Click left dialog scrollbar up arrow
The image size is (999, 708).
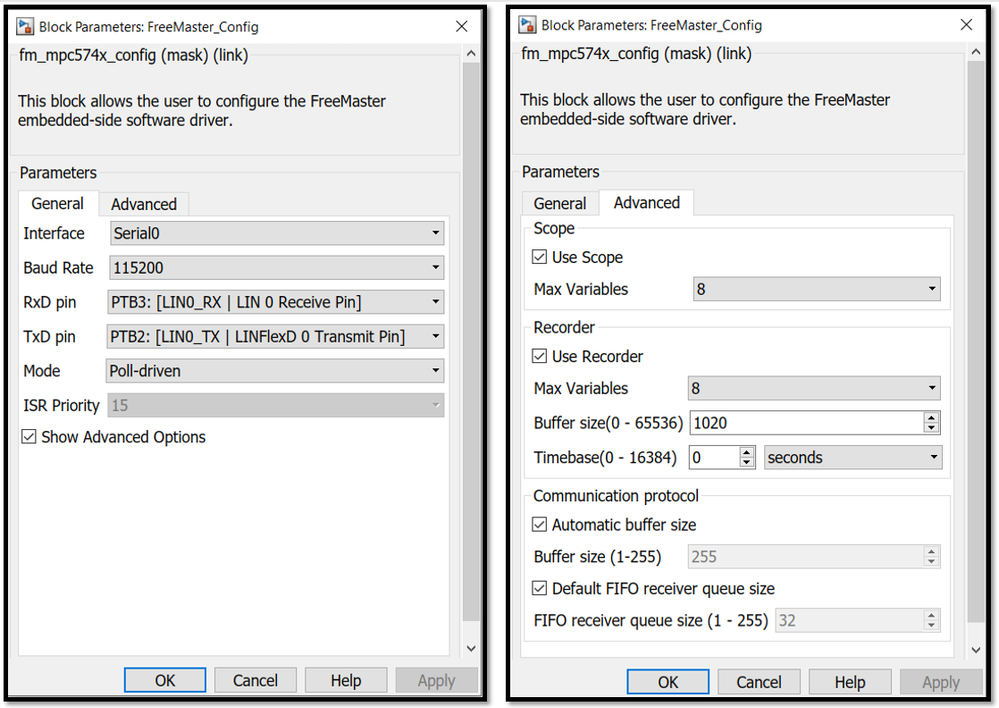coord(471,54)
